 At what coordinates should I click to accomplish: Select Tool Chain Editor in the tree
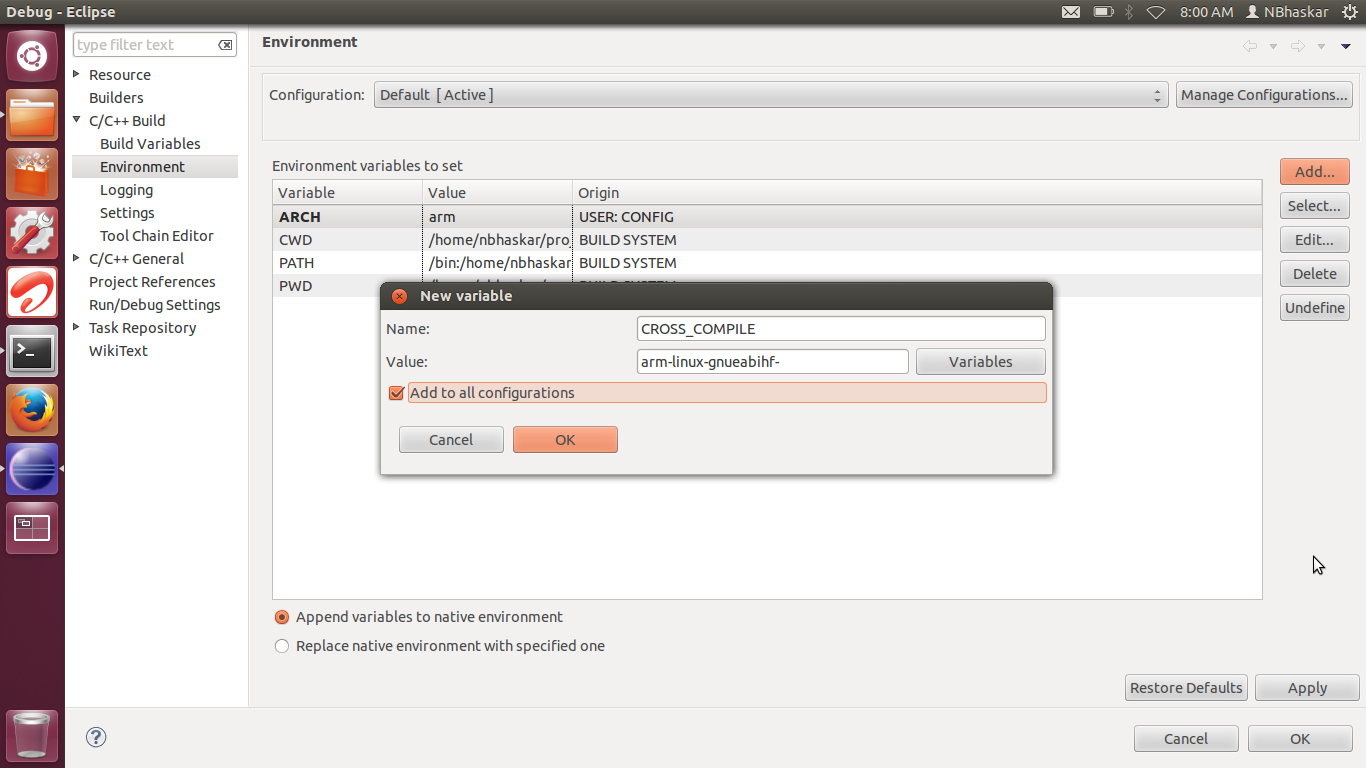[157, 236]
